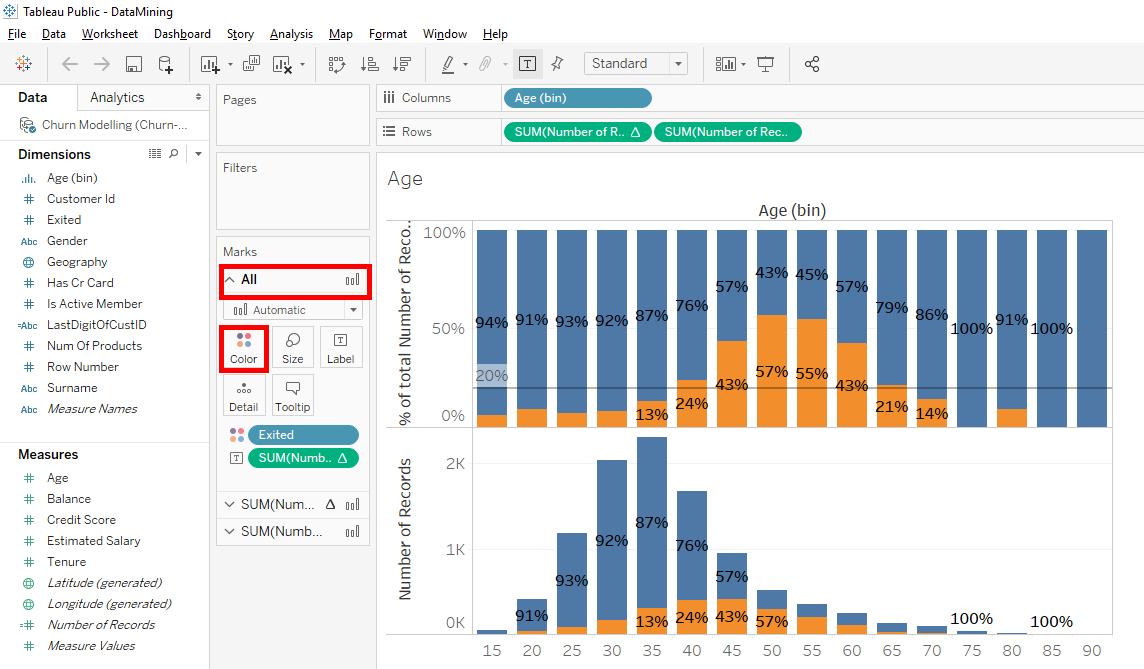Click the Size button on the Marks card

click(293, 348)
